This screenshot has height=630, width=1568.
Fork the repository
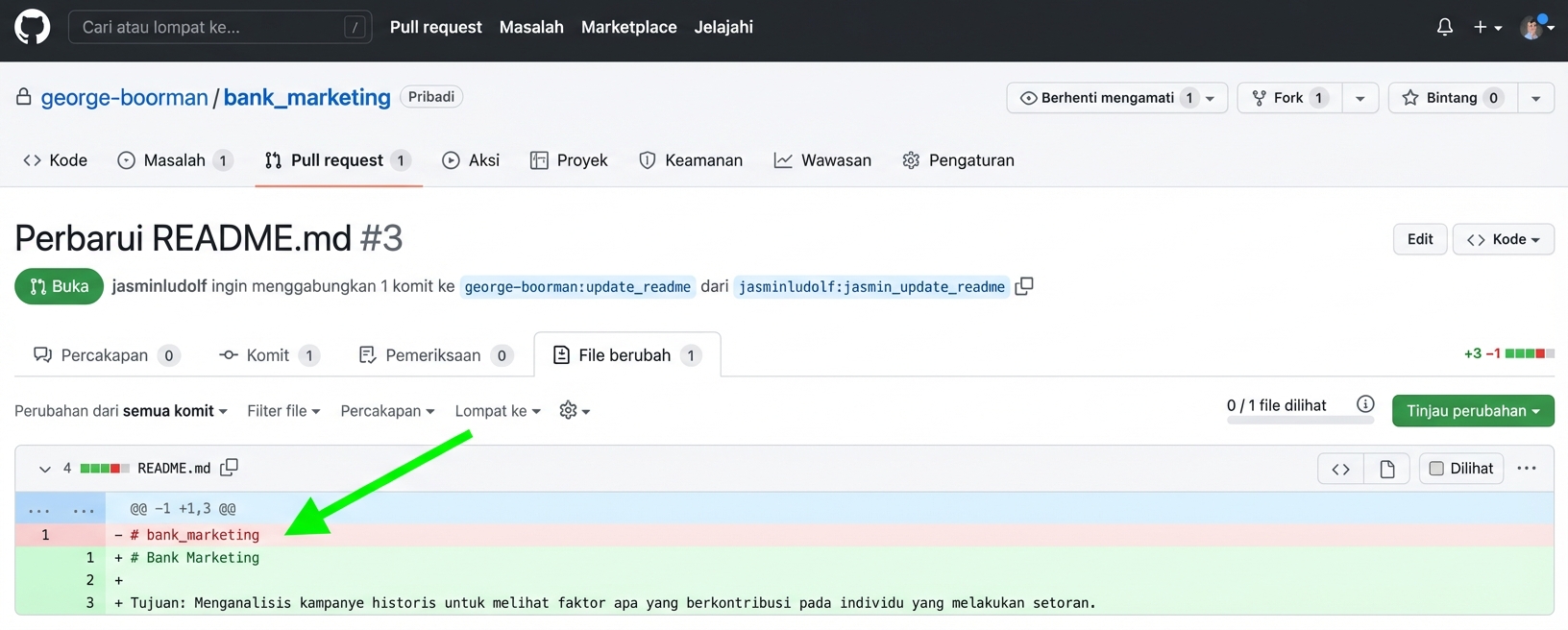[1289, 98]
